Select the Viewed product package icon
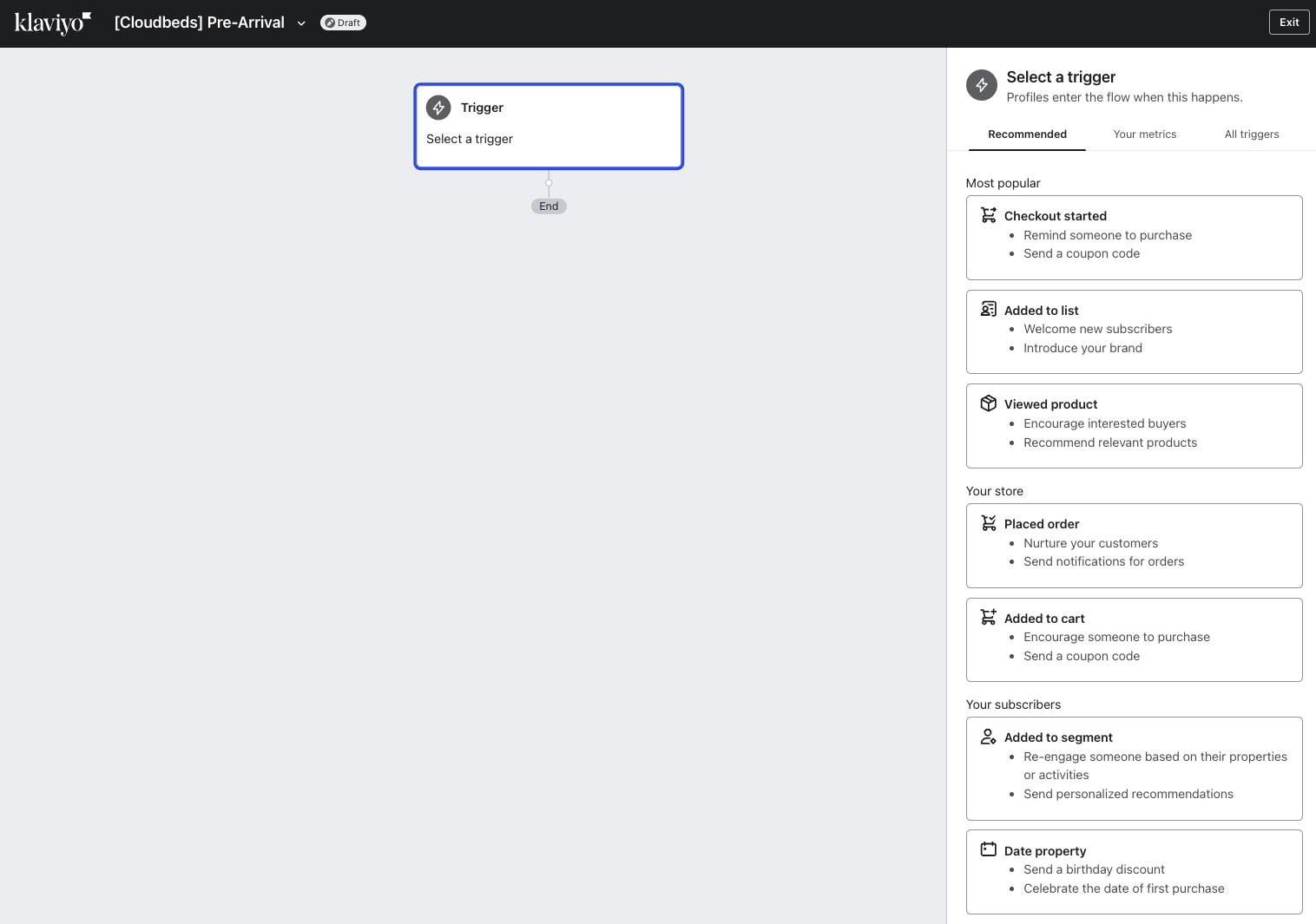The width and height of the screenshot is (1316, 924). point(989,403)
